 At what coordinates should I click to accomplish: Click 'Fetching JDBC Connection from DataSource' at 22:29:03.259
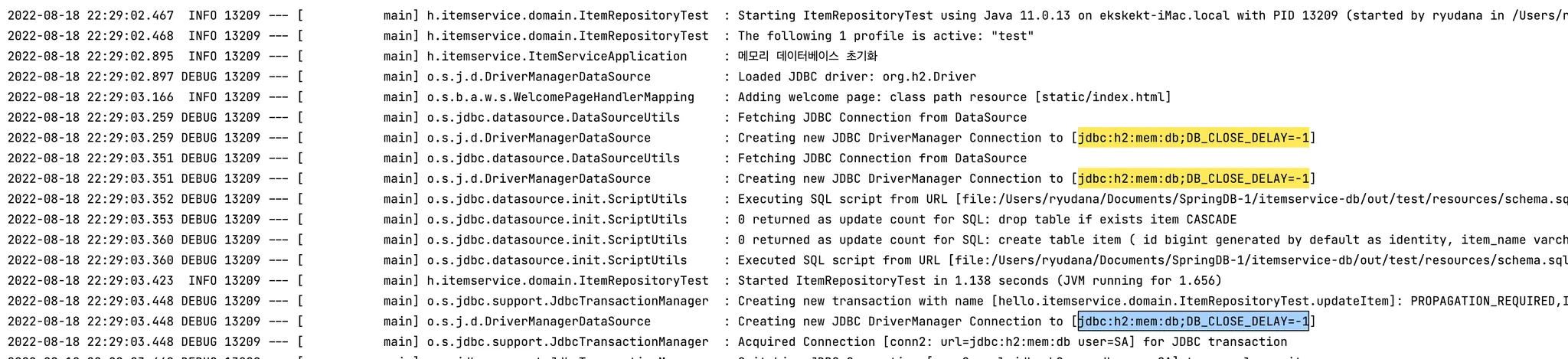tap(882, 117)
